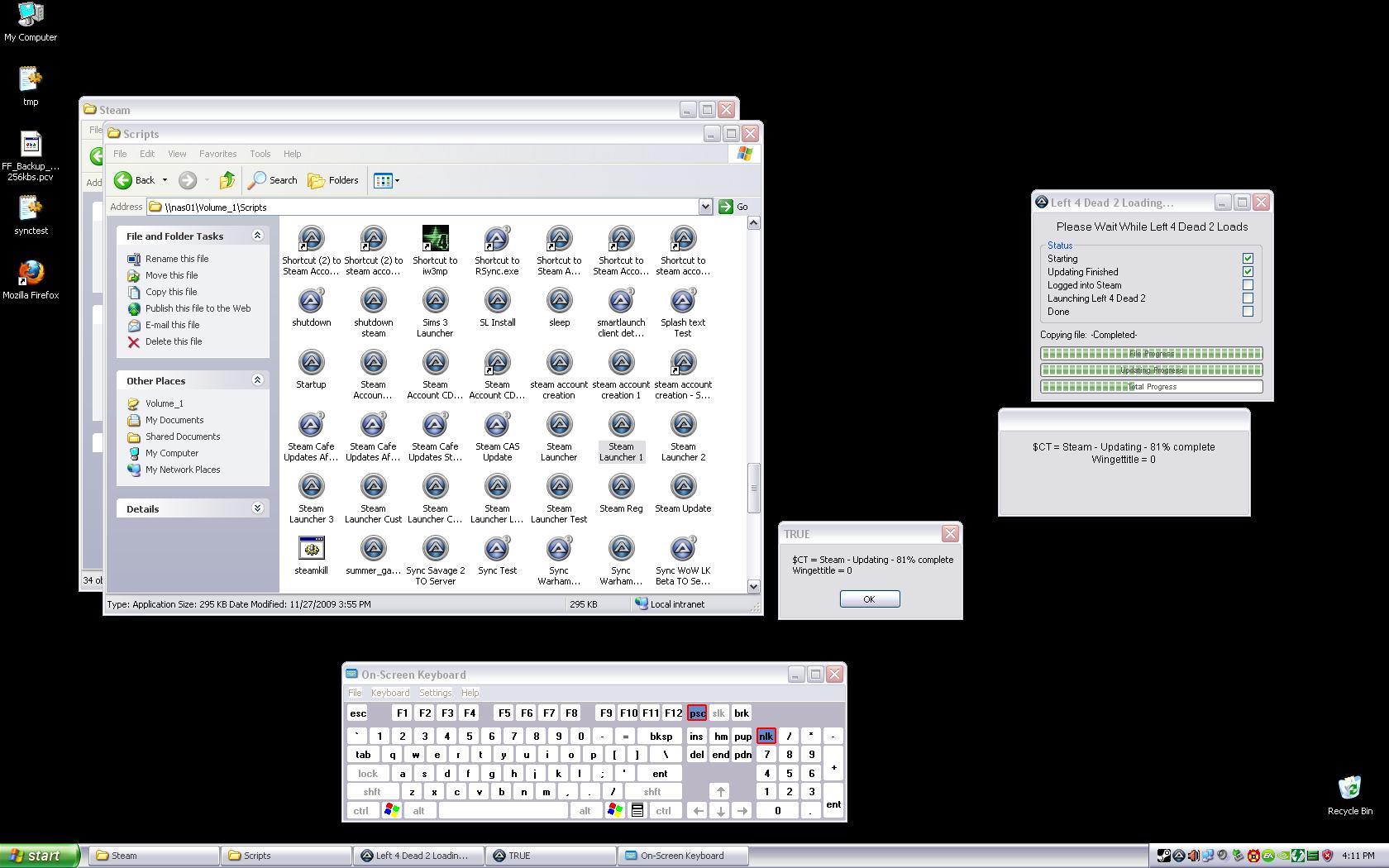The height and width of the screenshot is (868, 1389).
Task: Toggle the slk key on keyboard
Action: tap(718, 713)
